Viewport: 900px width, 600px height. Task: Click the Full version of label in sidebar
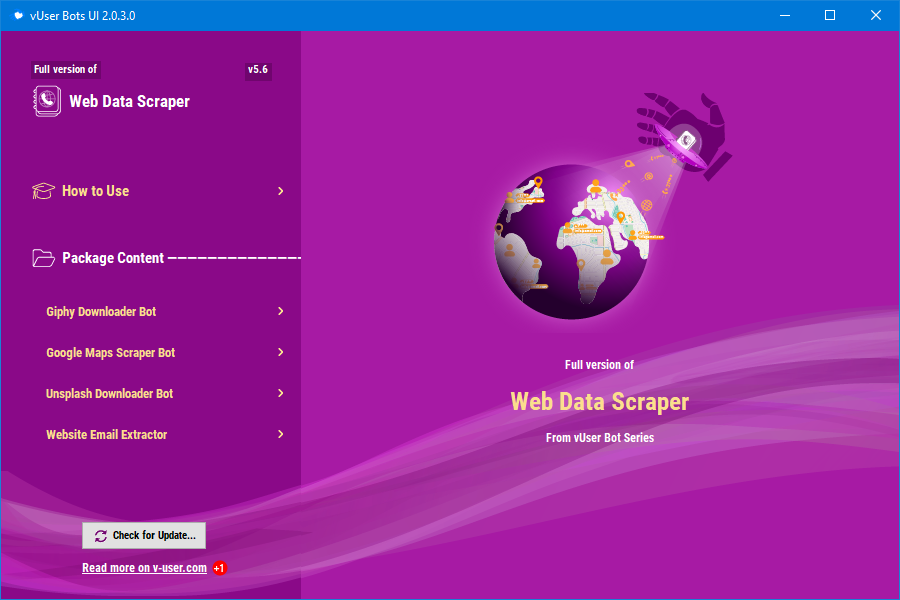coord(65,69)
